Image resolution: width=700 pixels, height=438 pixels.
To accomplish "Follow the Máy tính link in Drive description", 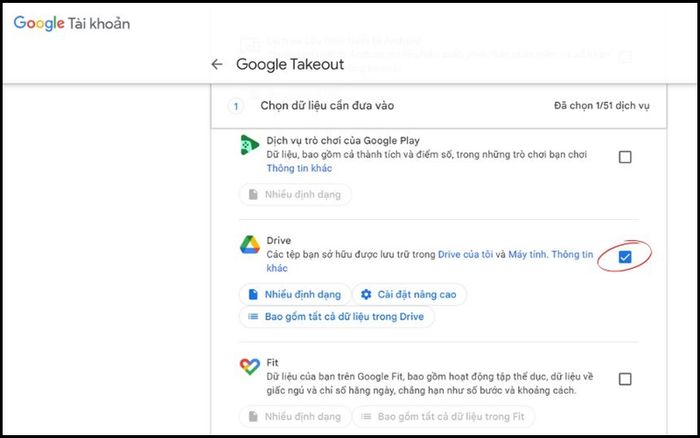I will 528,254.
